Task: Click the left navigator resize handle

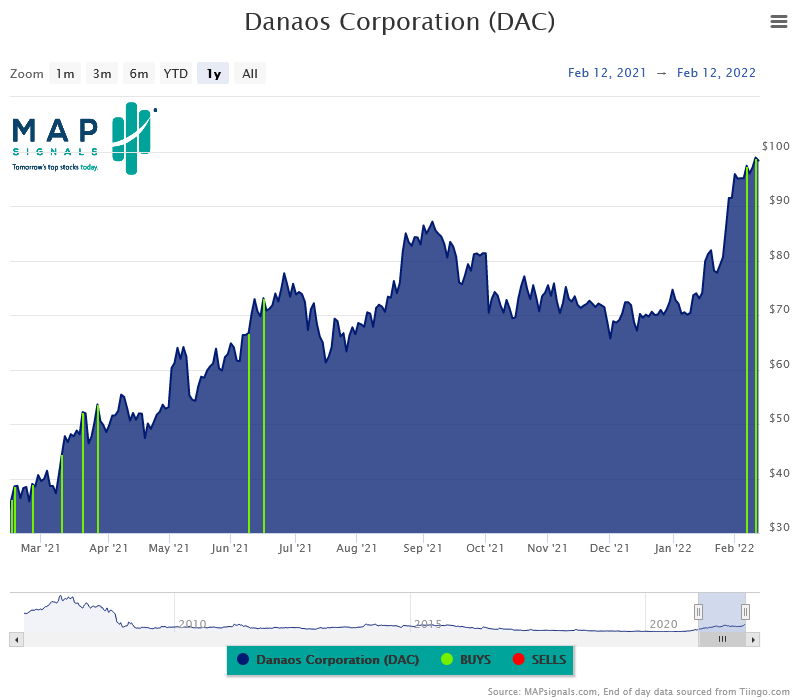Action: point(699,610)
